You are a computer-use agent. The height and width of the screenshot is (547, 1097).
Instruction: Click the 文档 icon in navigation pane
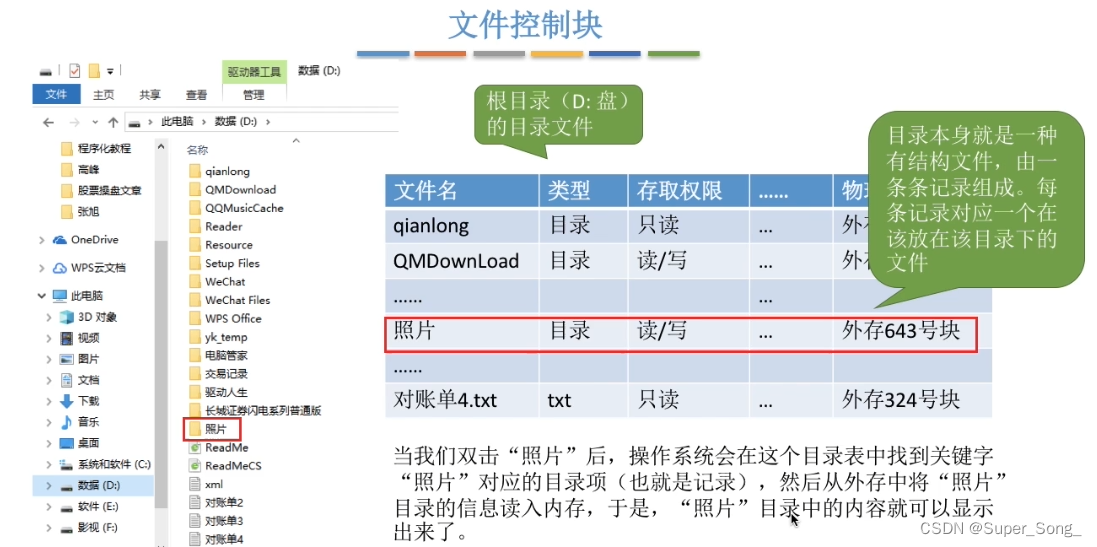(x=66, y=381)
